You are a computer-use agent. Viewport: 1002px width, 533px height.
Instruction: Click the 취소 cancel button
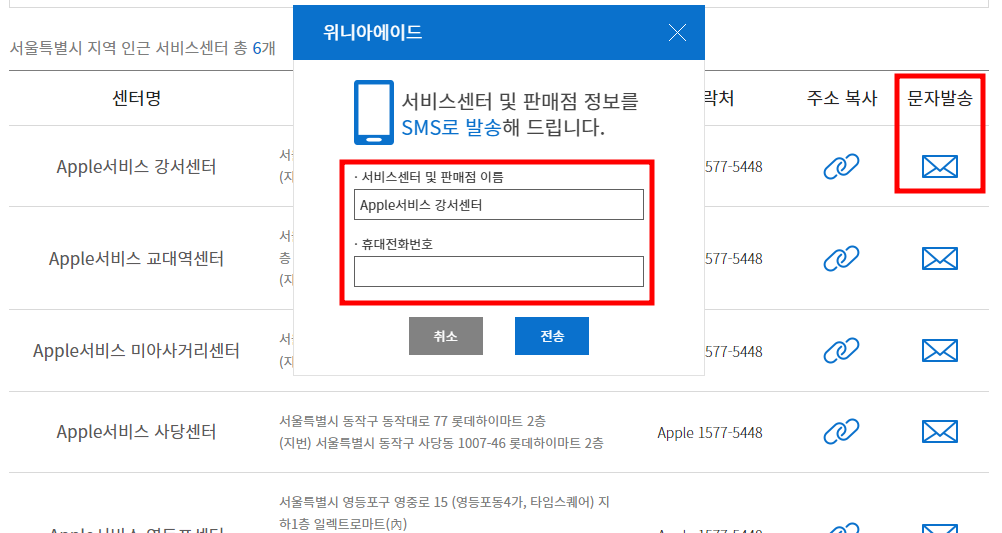[x=445, y=336]
